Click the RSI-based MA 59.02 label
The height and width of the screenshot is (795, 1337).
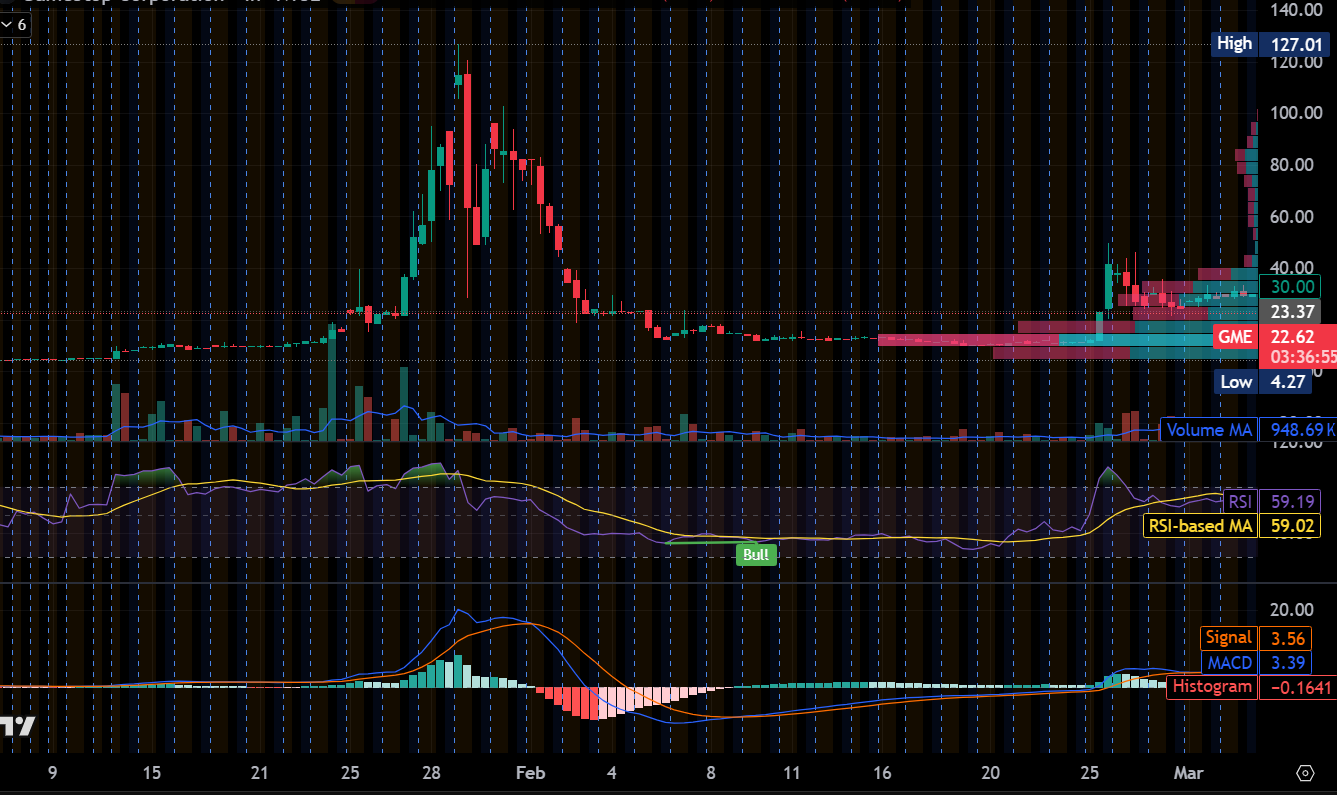(1232, 526)
